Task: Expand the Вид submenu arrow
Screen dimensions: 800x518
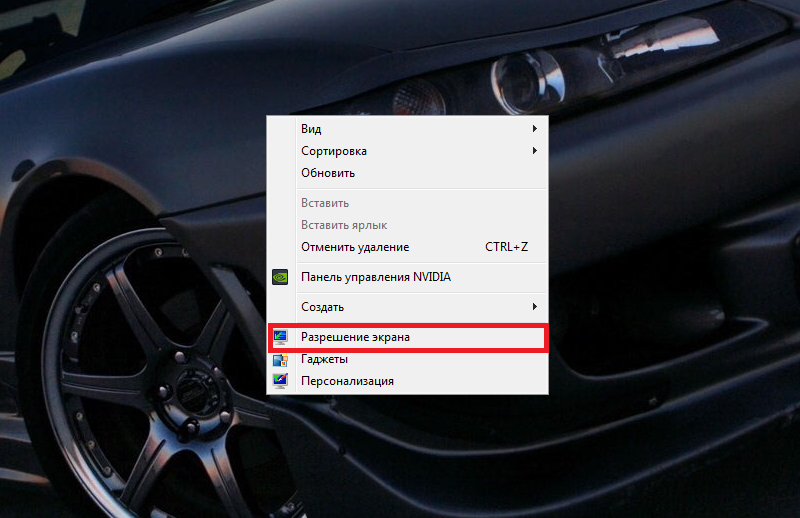Action: click(x=535, y=129)
